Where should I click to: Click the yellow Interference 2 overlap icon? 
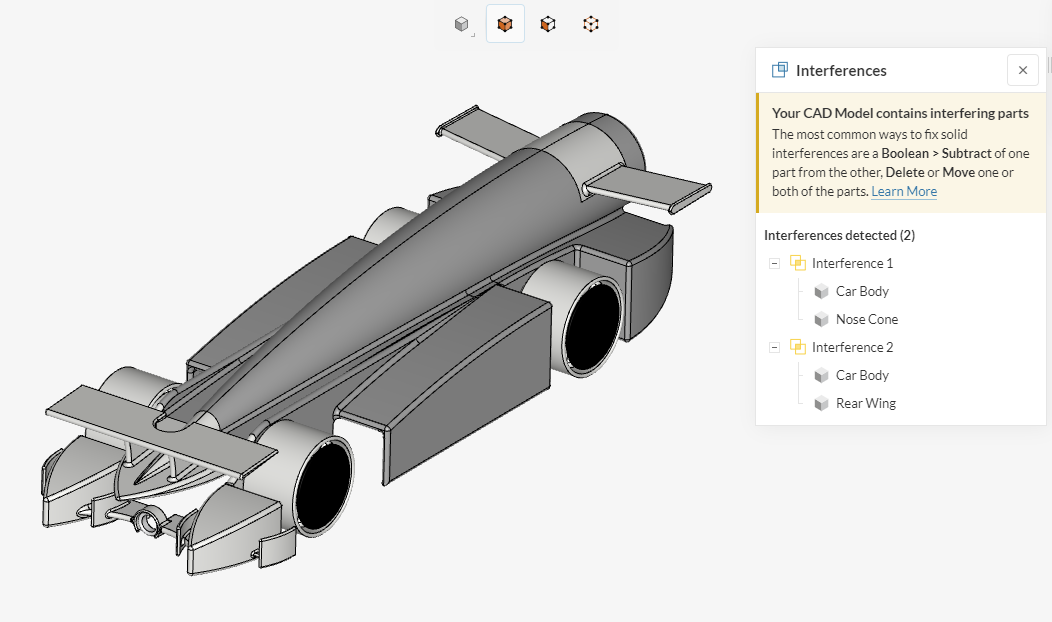click(797, 347)
